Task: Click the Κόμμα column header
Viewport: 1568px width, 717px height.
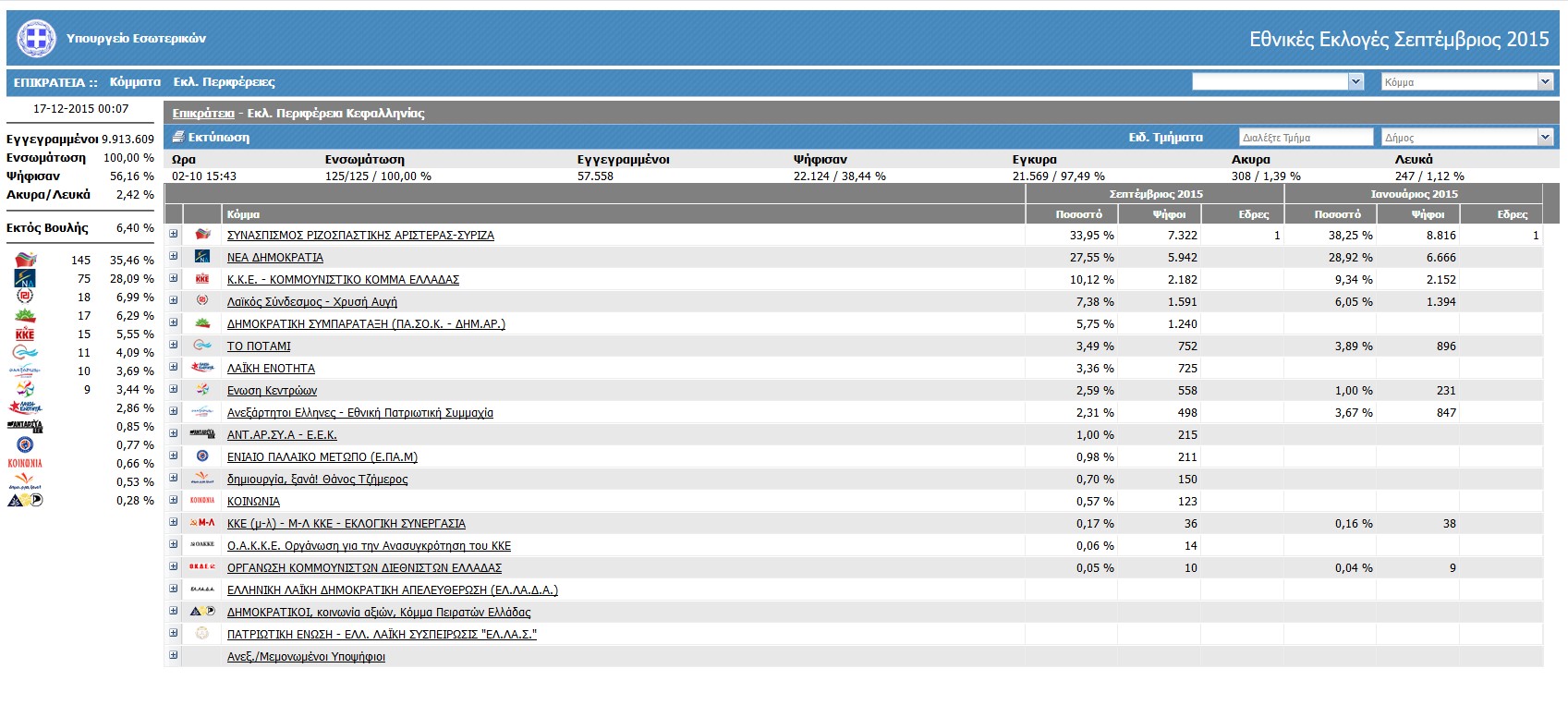Action: coord(243,214)
